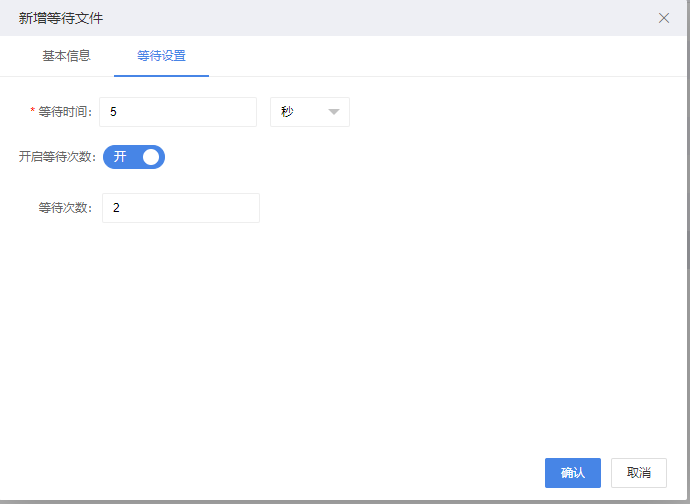The width and height of the screenshot is (690, 504).
Task: Click the blue underline beneath 等待设置 tab
Action: click(x=161, y=76)
